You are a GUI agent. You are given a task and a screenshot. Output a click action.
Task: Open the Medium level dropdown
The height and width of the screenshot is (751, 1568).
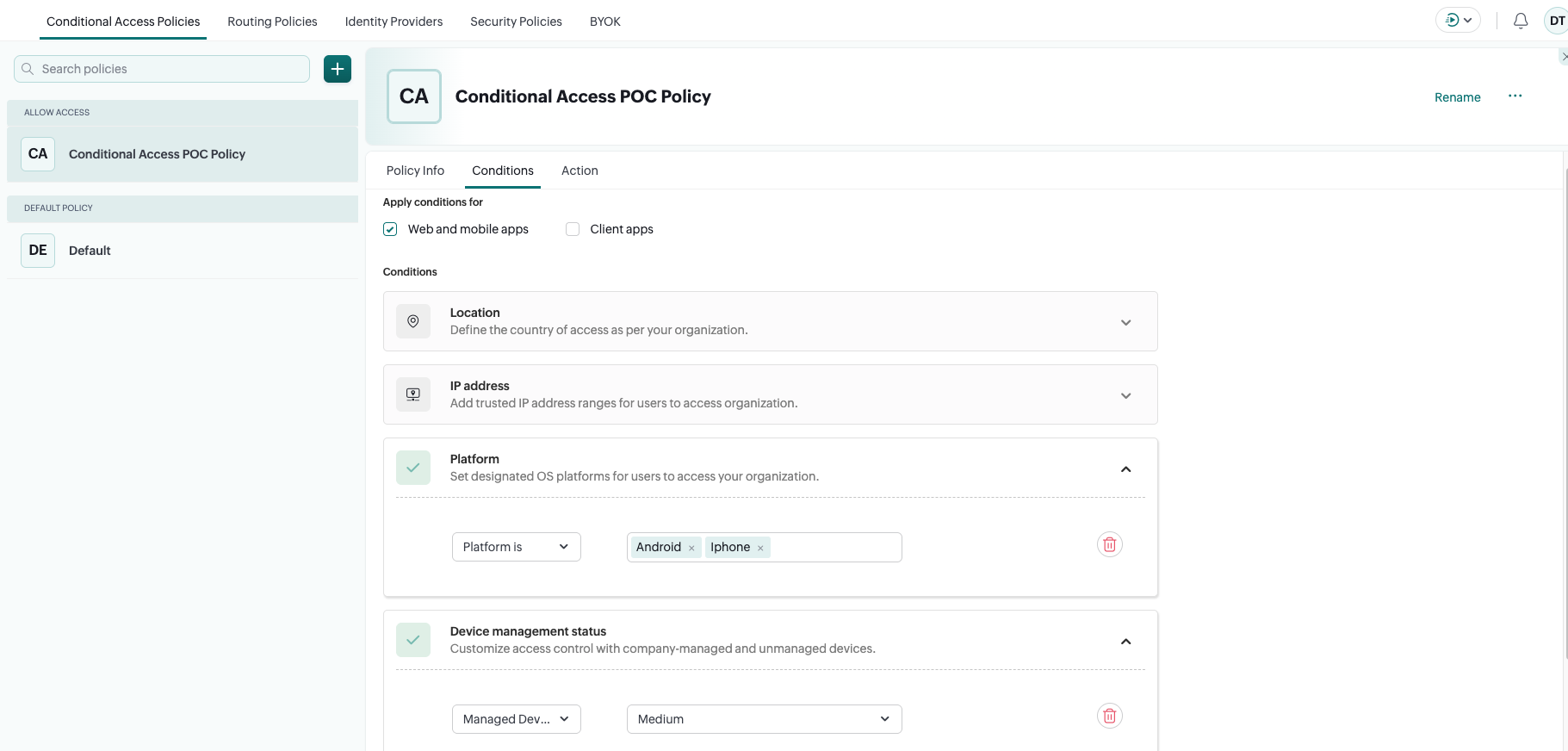(764, 719)
